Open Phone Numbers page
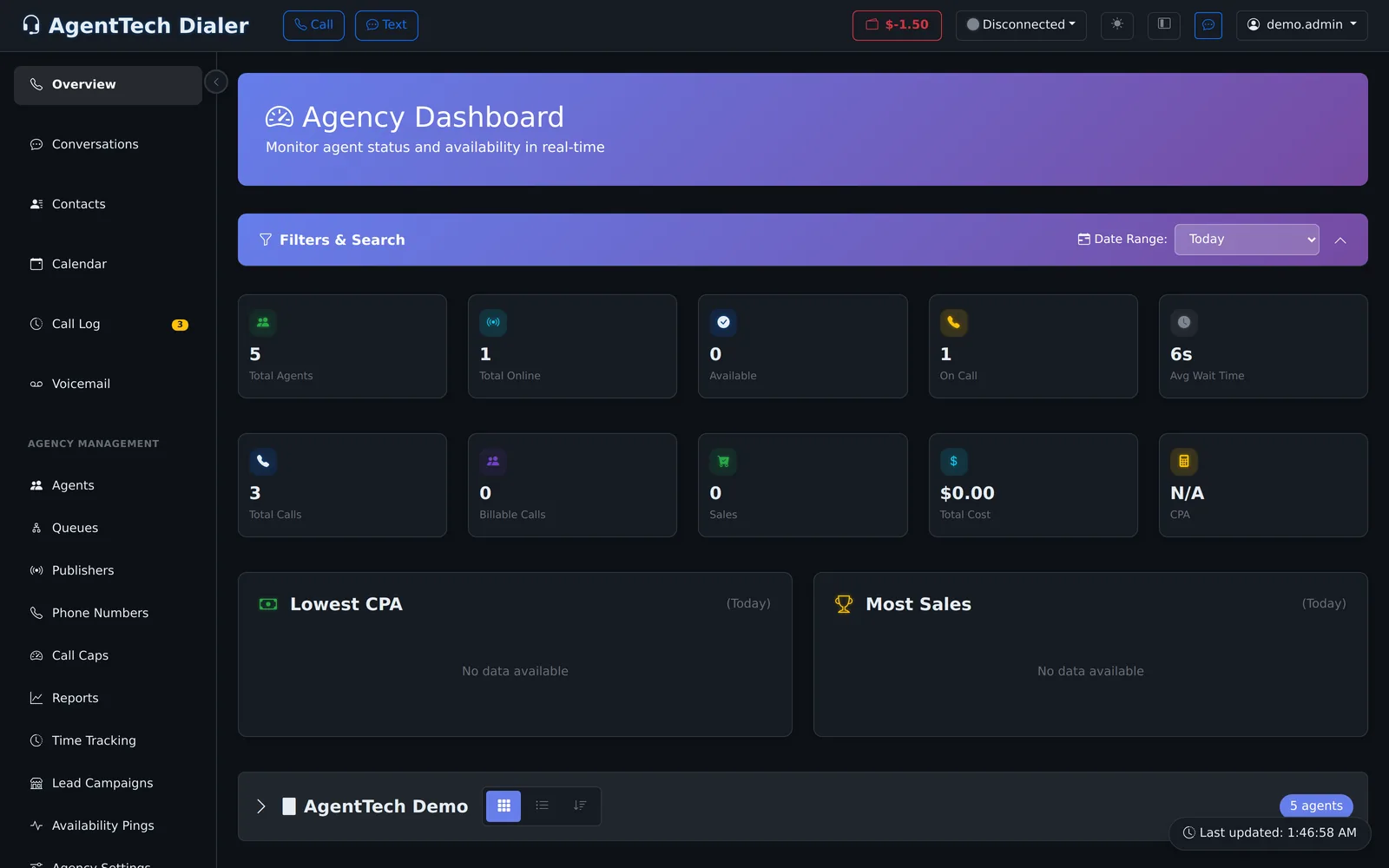Image resolution: width=1389 pixels, height=868 pixels. point(108,613)
